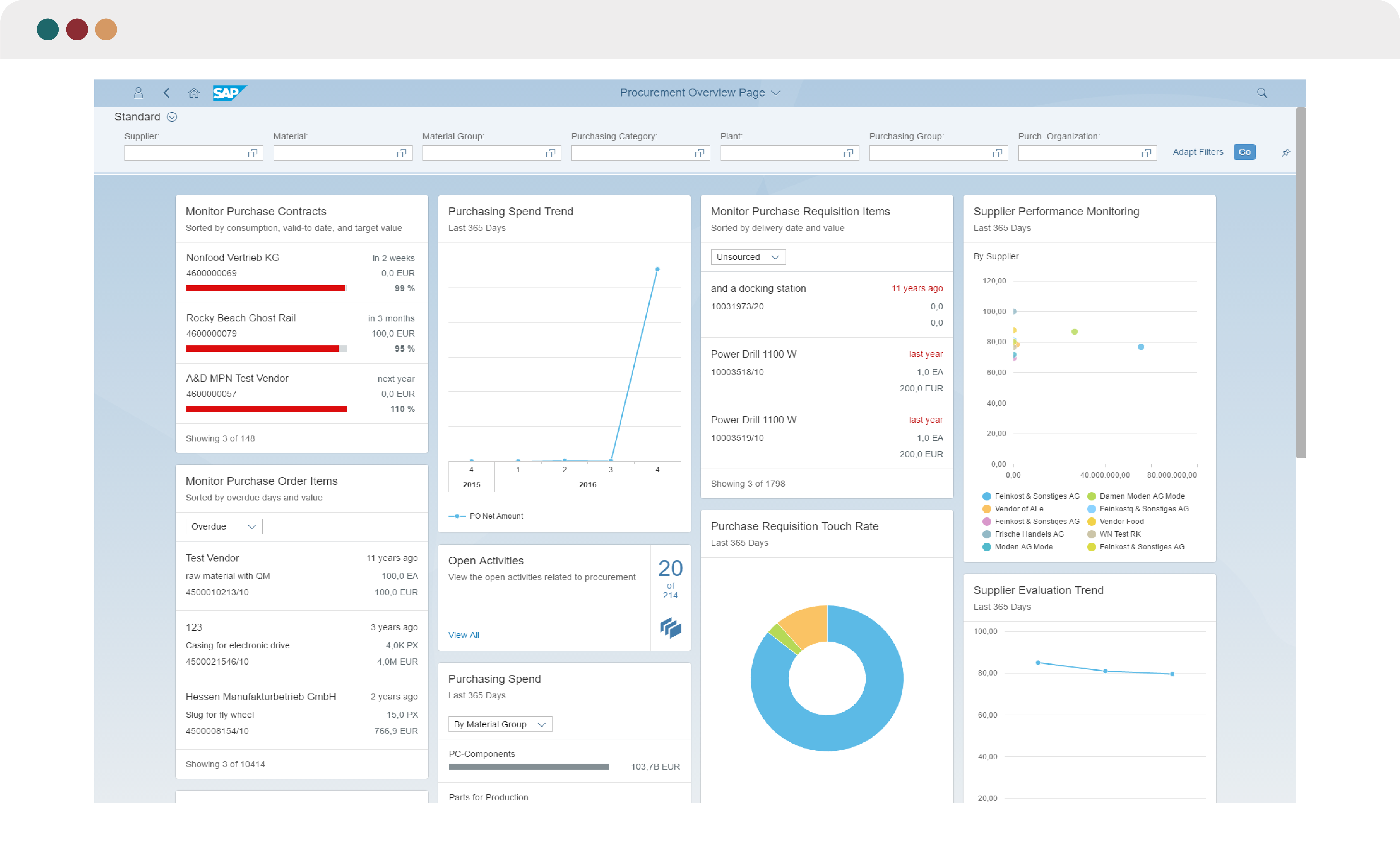Open the home page icon
The width and height of the screenshot is (1400, 857).
coord(194,93)
